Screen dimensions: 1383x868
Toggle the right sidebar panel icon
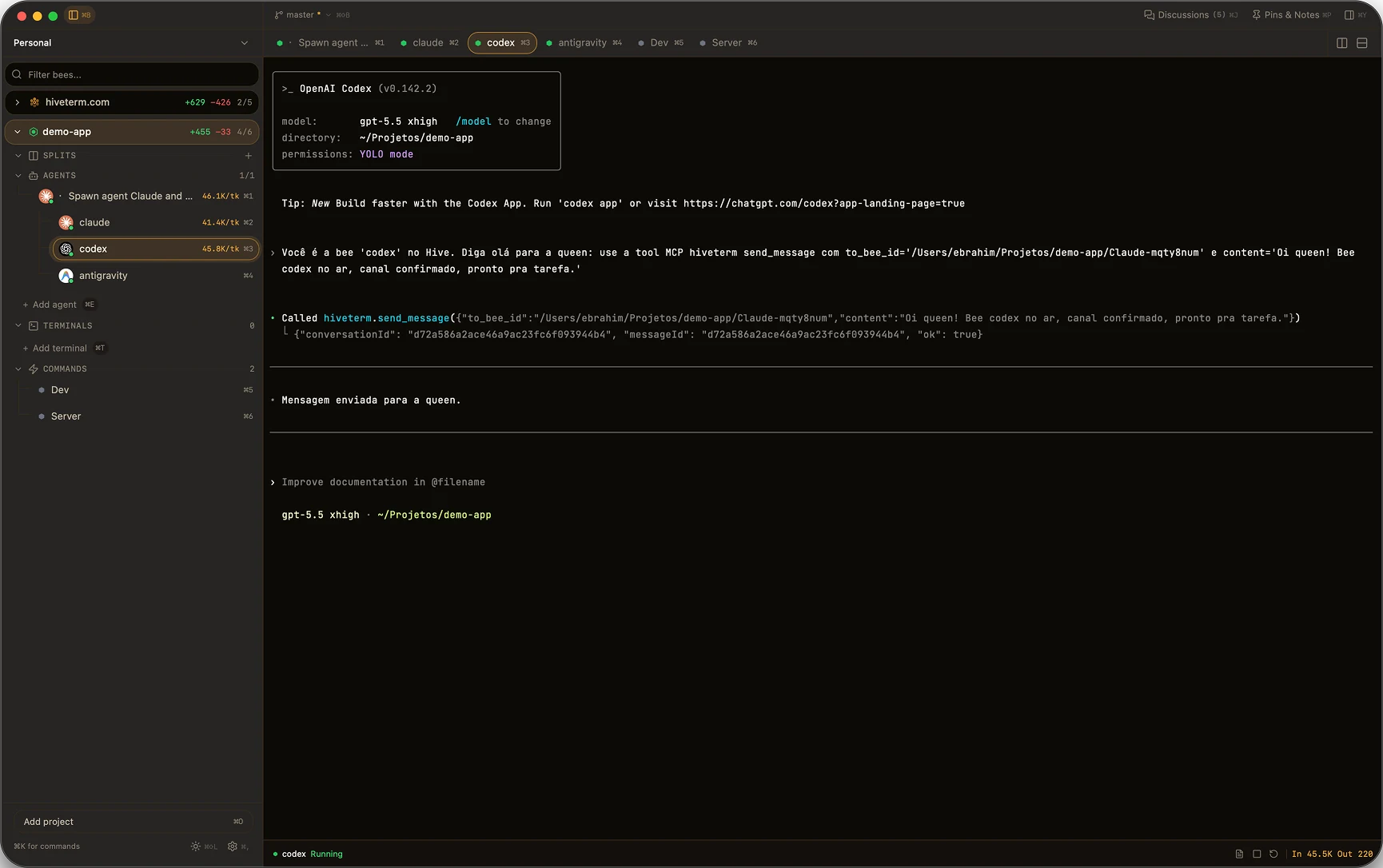(1349, 15)
